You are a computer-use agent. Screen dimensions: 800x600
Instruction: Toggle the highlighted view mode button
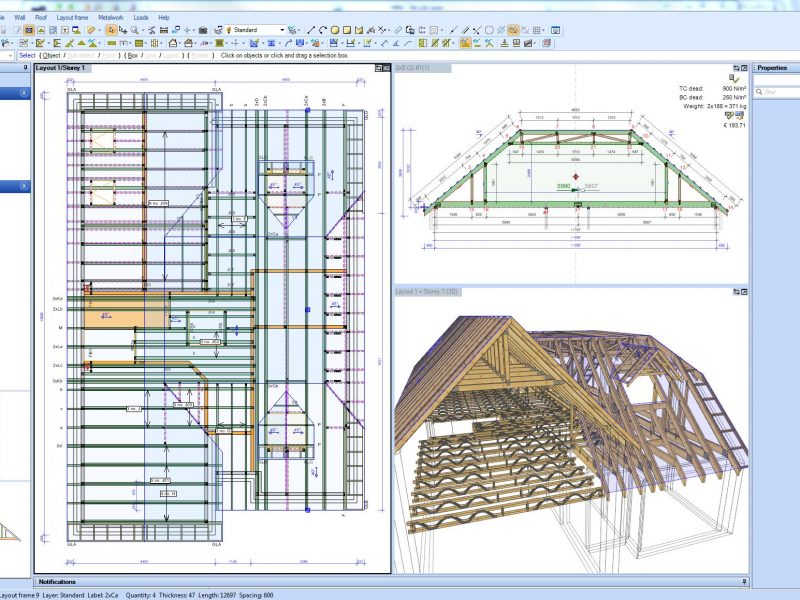513,30
